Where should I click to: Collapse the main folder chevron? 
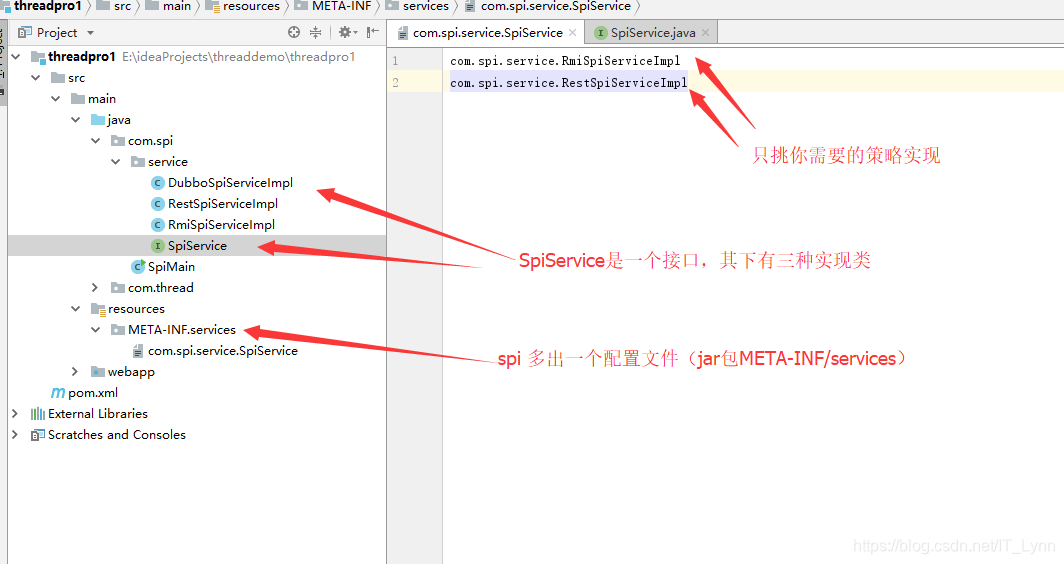point(56,99)
